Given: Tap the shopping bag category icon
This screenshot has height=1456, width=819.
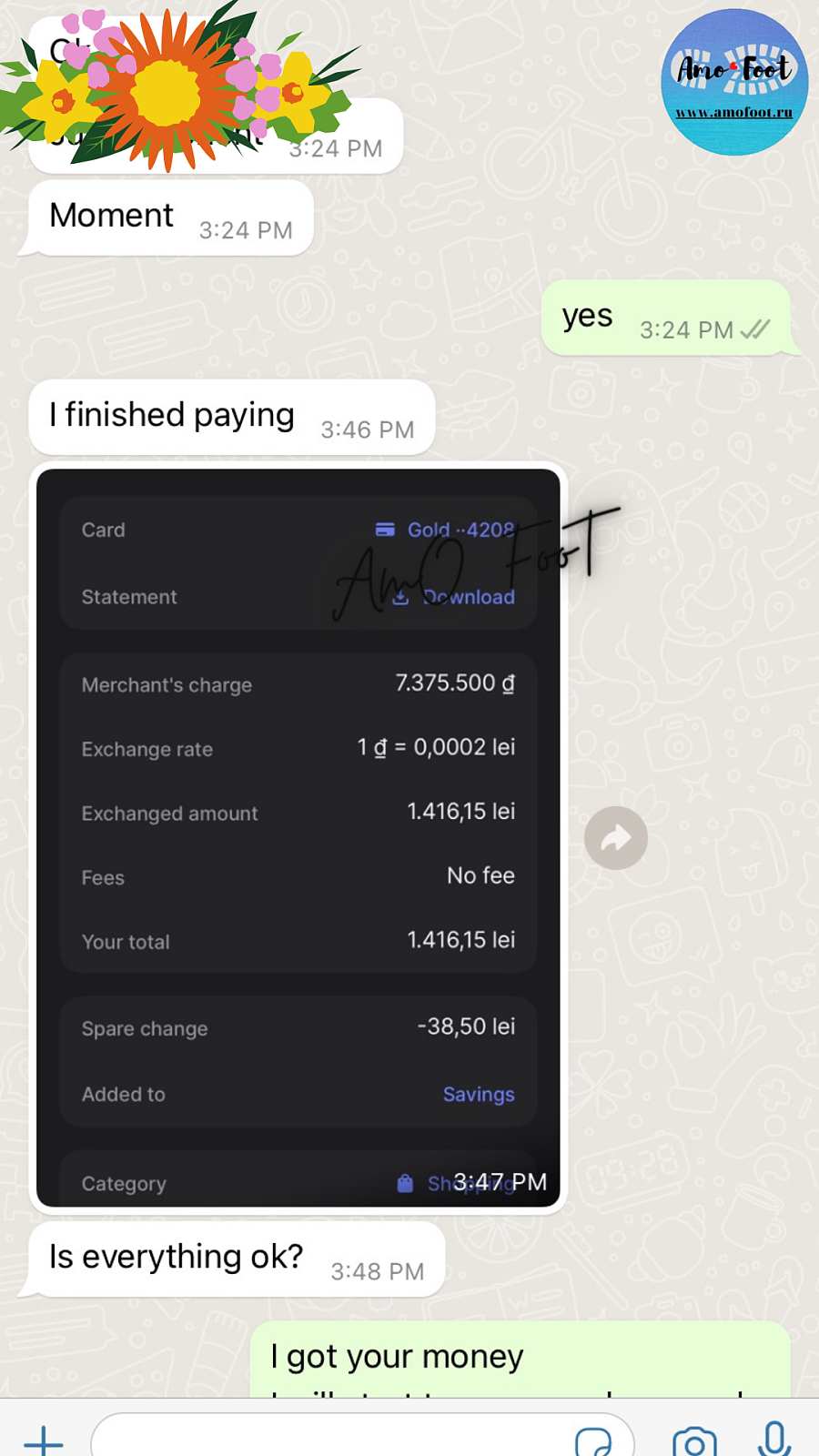Looking at the screenshot, I should pyautogui.click(x=405, y=1183).
